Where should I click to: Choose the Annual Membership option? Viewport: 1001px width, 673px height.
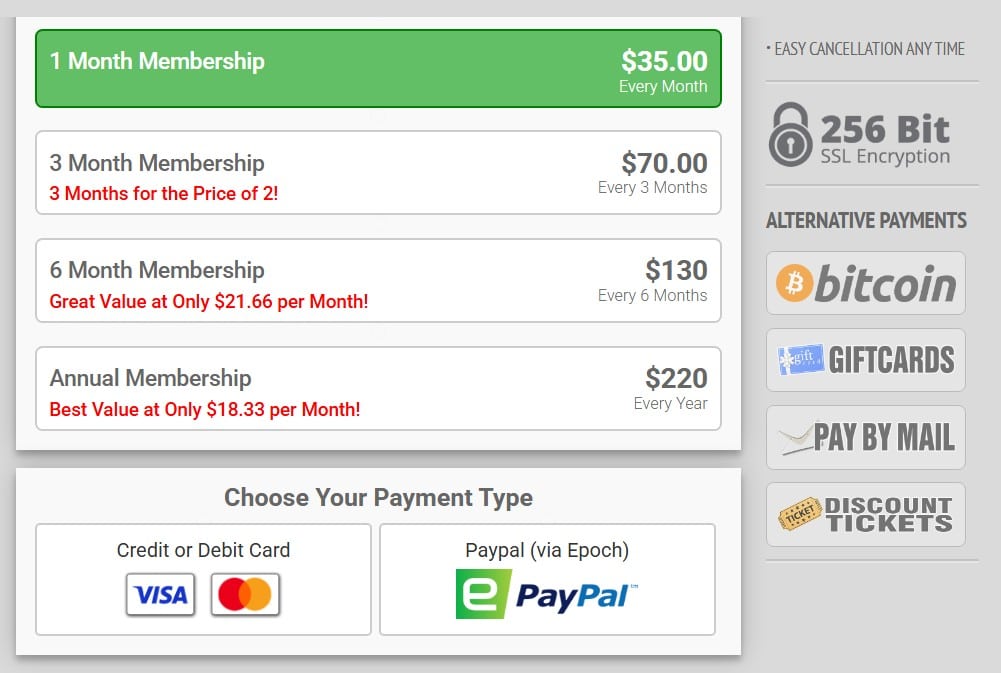point(379,388)
